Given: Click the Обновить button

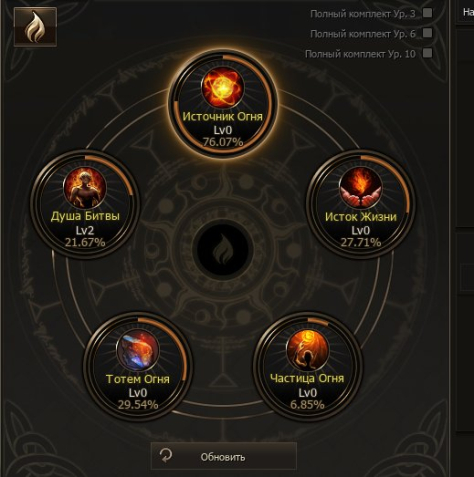Looking at the screenshot, I should point(224,456).
